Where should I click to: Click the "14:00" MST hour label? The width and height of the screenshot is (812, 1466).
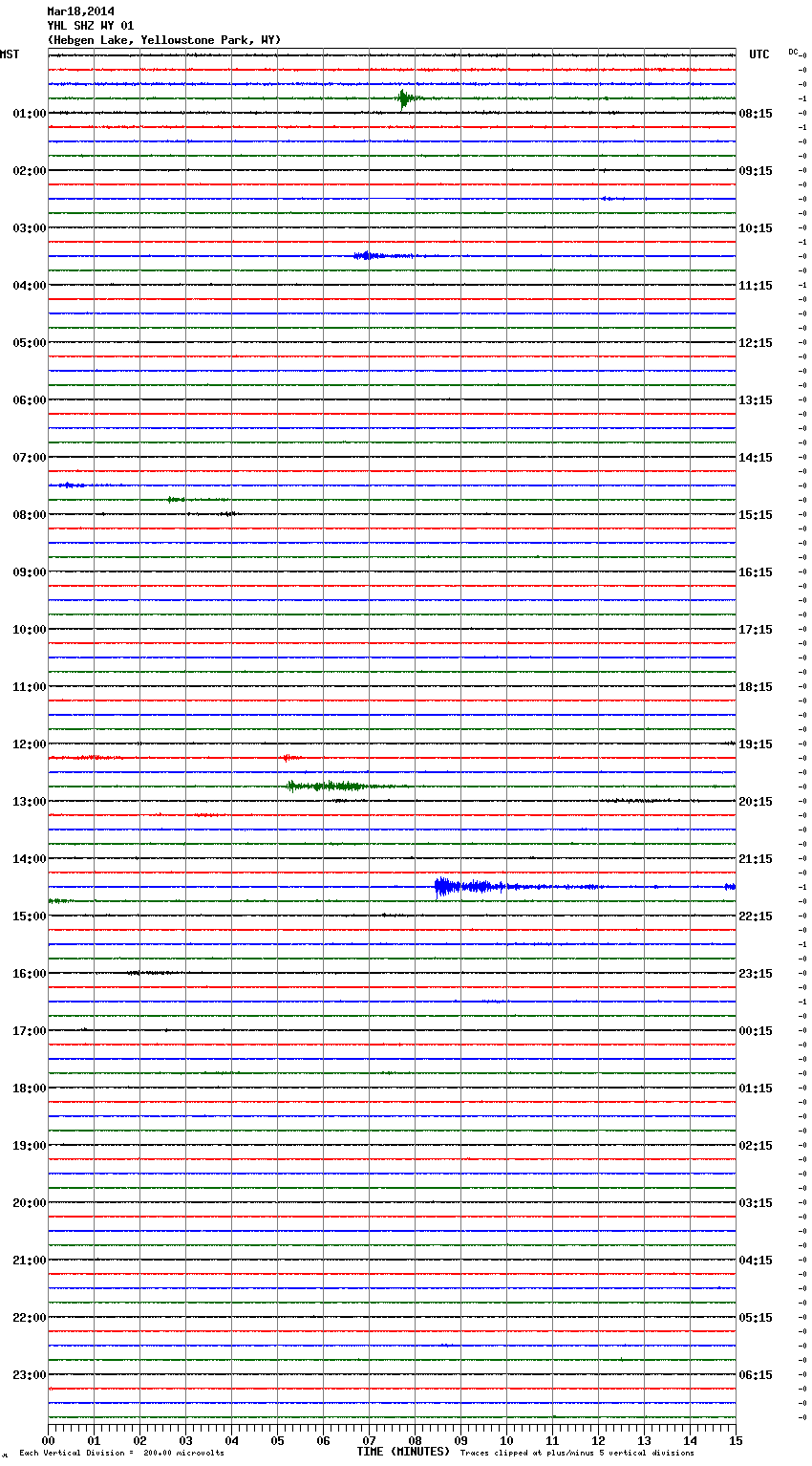(30, 859)
